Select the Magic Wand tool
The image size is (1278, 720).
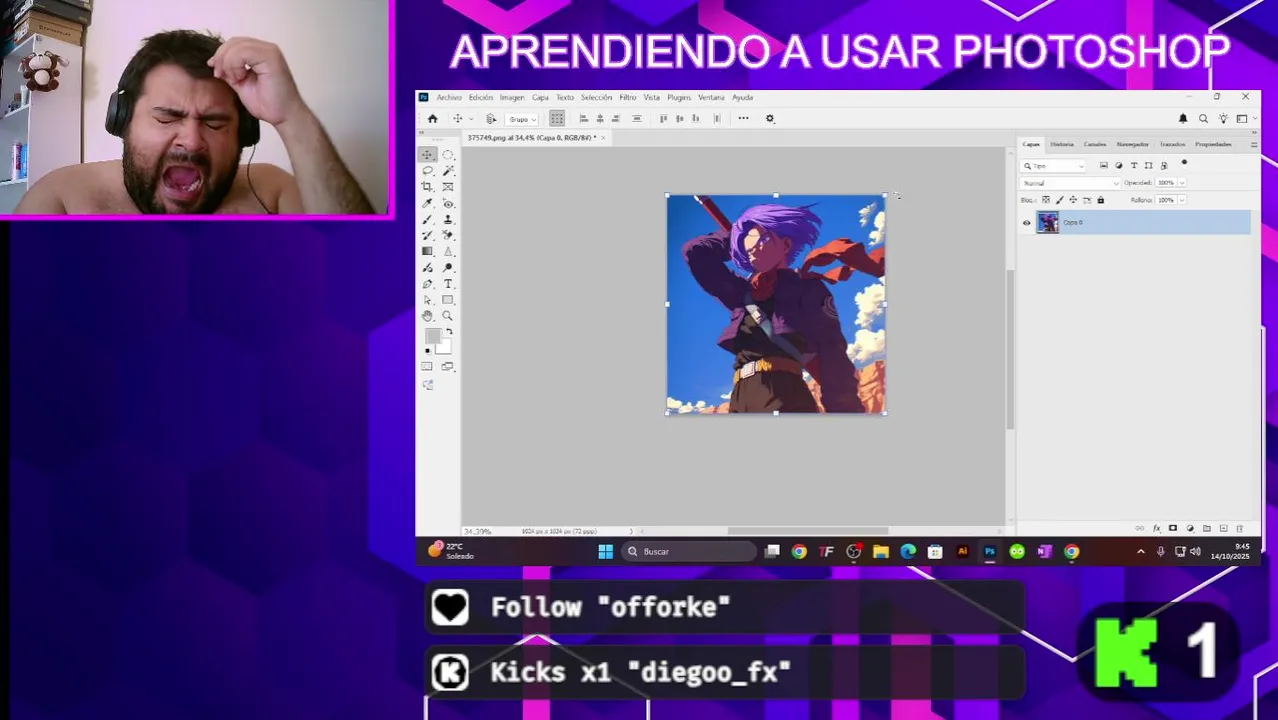pyautogui.click(x=448, y=171)
